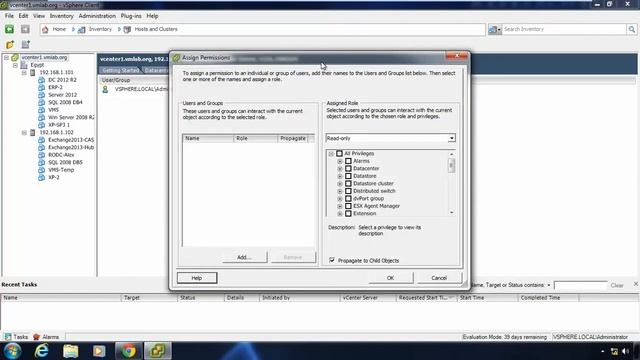The width and height of the screenshot is (640, 360).
Task: Open the Edit menu
Action: pyautogui.click(x=23, y=16)
